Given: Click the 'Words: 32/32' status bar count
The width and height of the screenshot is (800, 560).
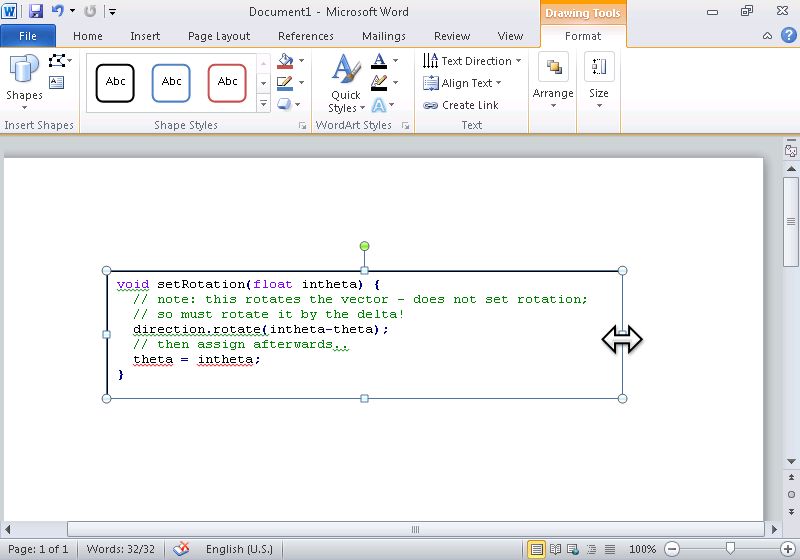Looking at the screenshot, I should (120, 549).
